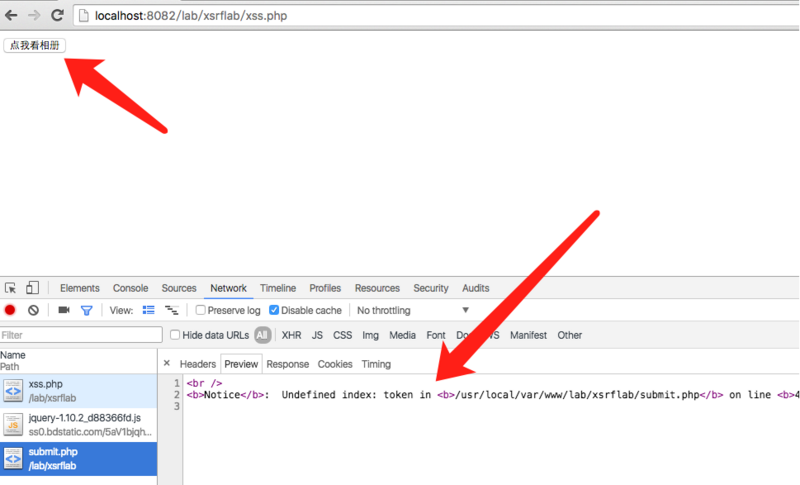Toggle the device mode icon
The width and height of the screenshot is (800, 485).
point(32,288)
